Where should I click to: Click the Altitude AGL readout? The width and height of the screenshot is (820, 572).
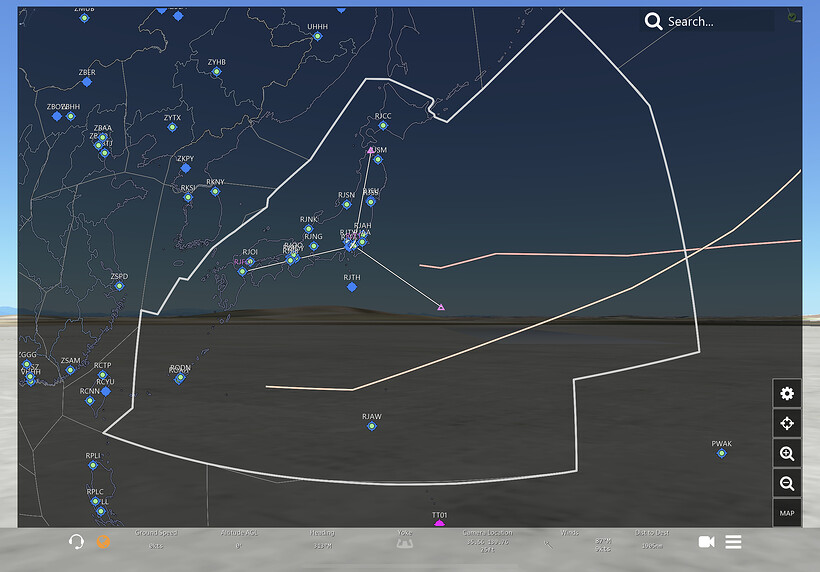[239, 539]
